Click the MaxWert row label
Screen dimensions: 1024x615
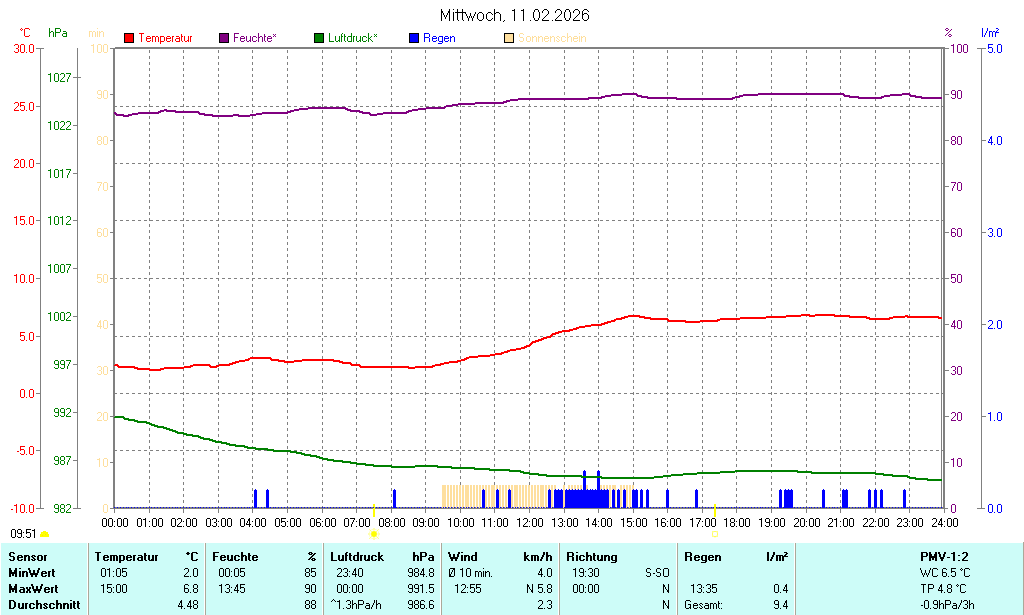click(x=33, y=589)
